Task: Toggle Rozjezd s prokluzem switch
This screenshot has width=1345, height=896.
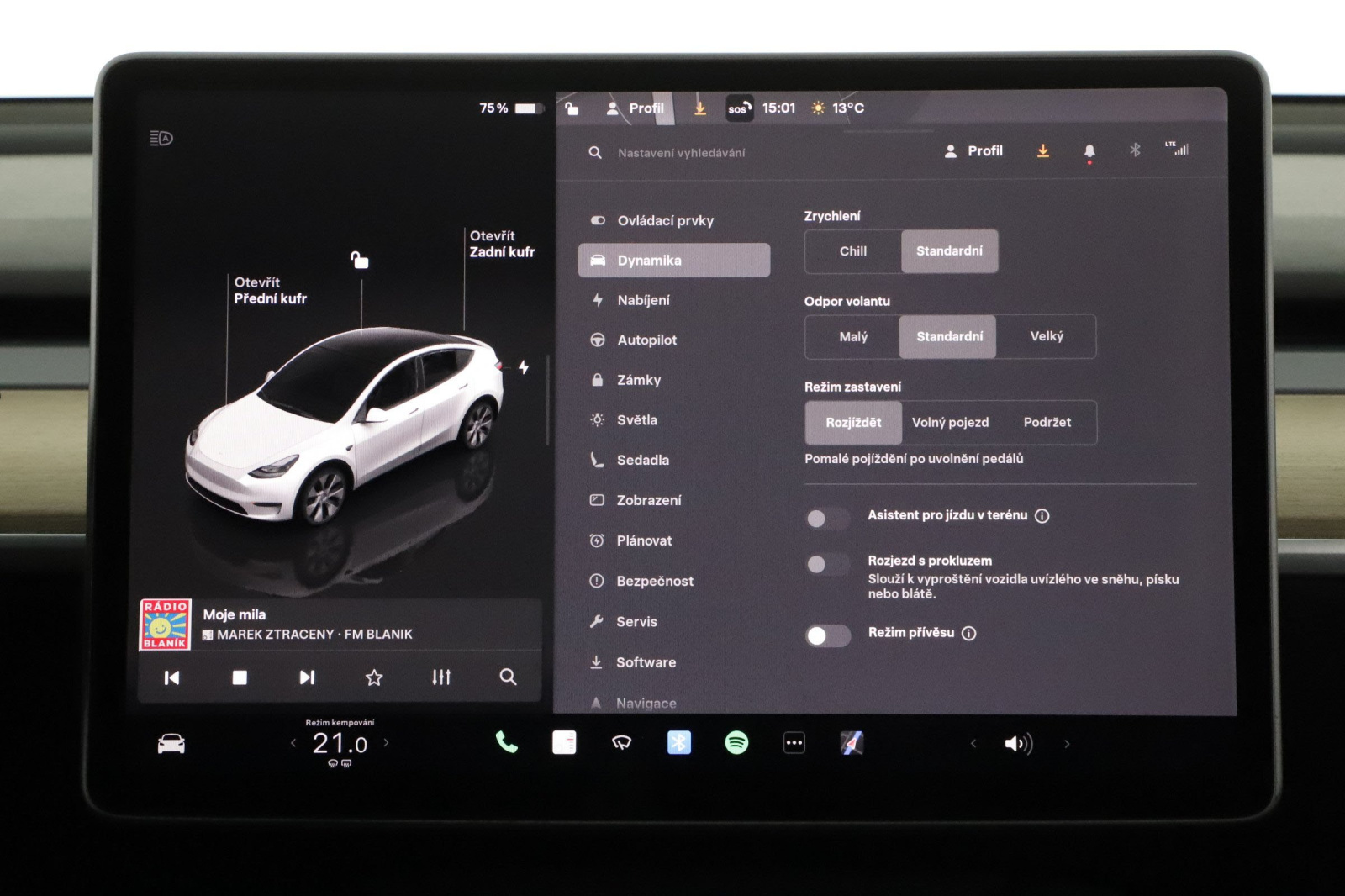Action: pyautogui.click(x=827, y=565)
